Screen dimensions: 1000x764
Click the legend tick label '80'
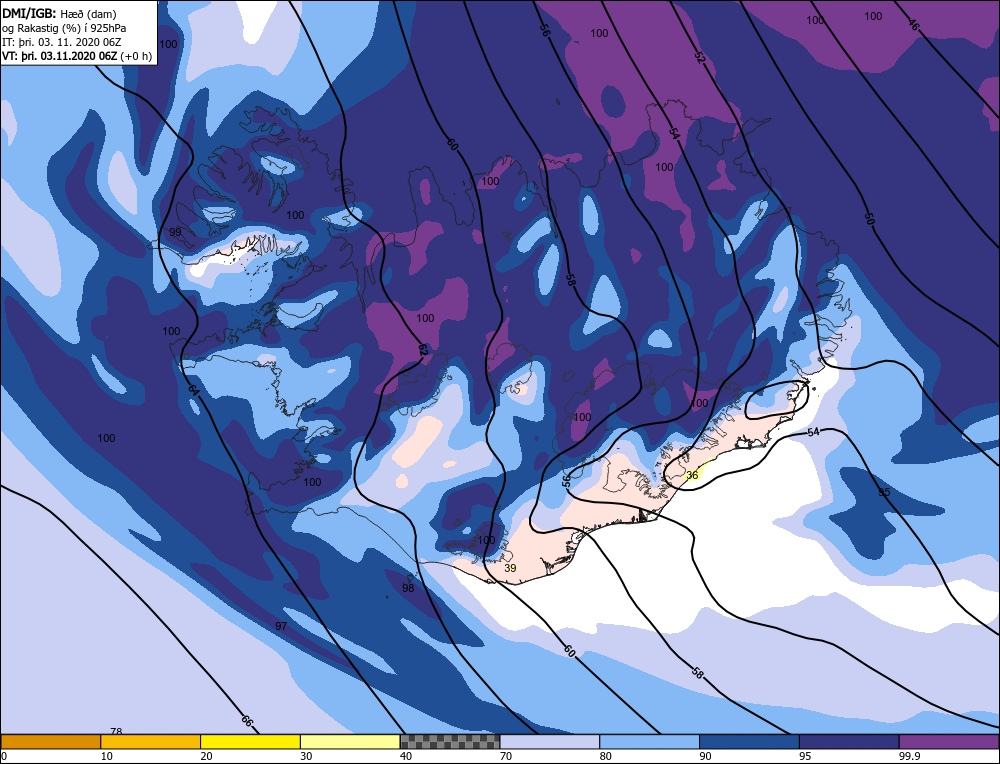(606, 756)
